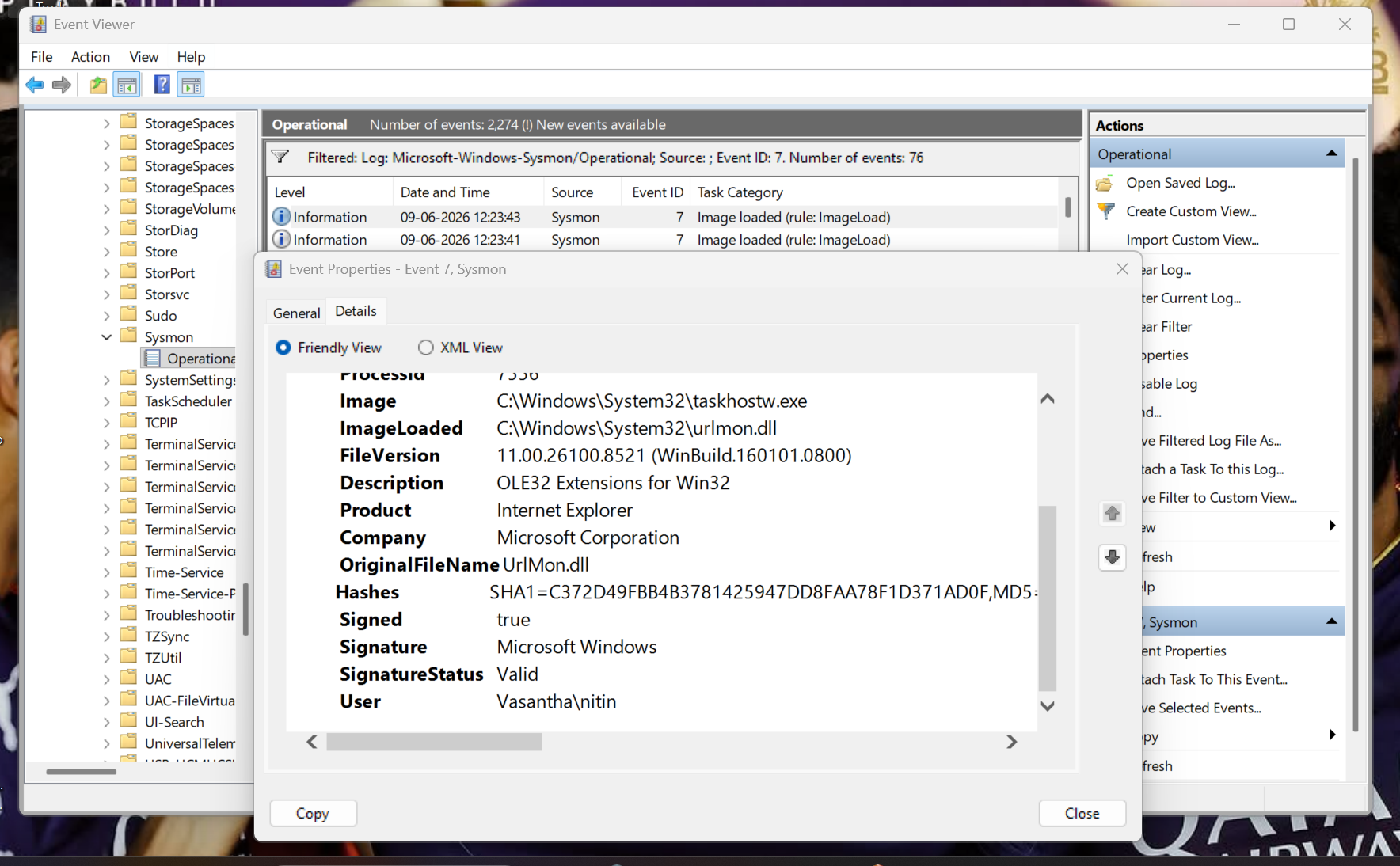Click the Forward arrow toolbar icon
1400x866 pixels.
pyautogui.click(x=62, y=85)
